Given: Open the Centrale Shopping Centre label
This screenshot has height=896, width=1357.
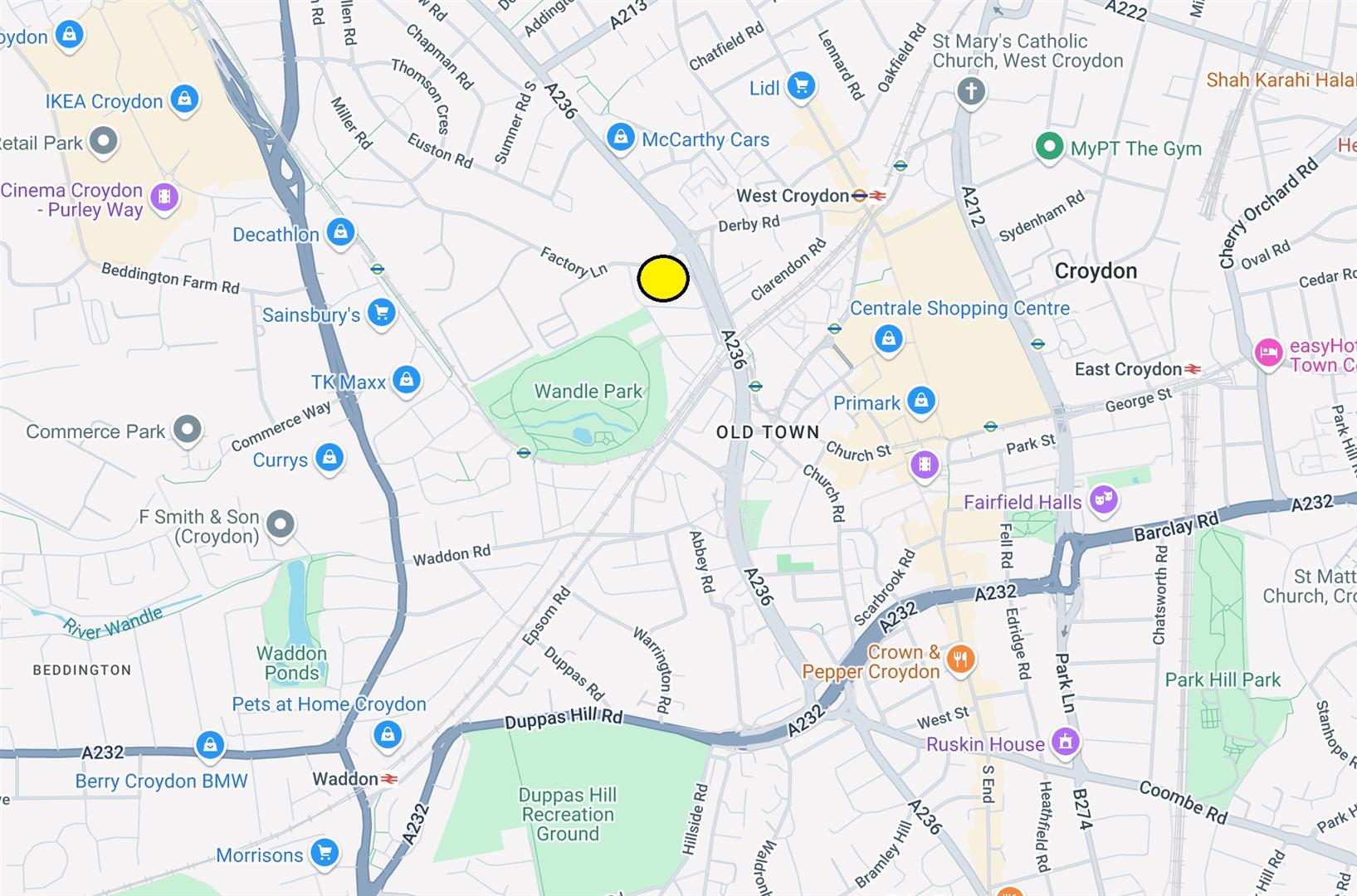Looking at the screenshot, I should pos(959,309).
